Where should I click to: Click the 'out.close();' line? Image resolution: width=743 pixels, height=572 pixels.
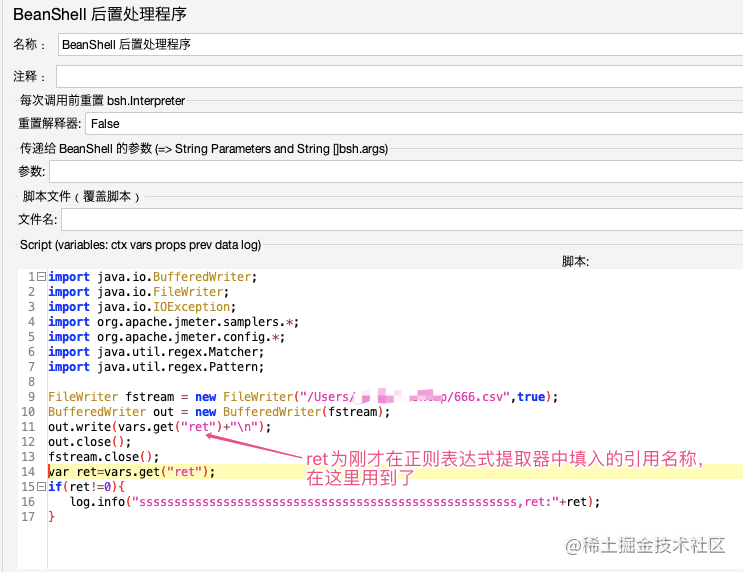pos(90,442)
